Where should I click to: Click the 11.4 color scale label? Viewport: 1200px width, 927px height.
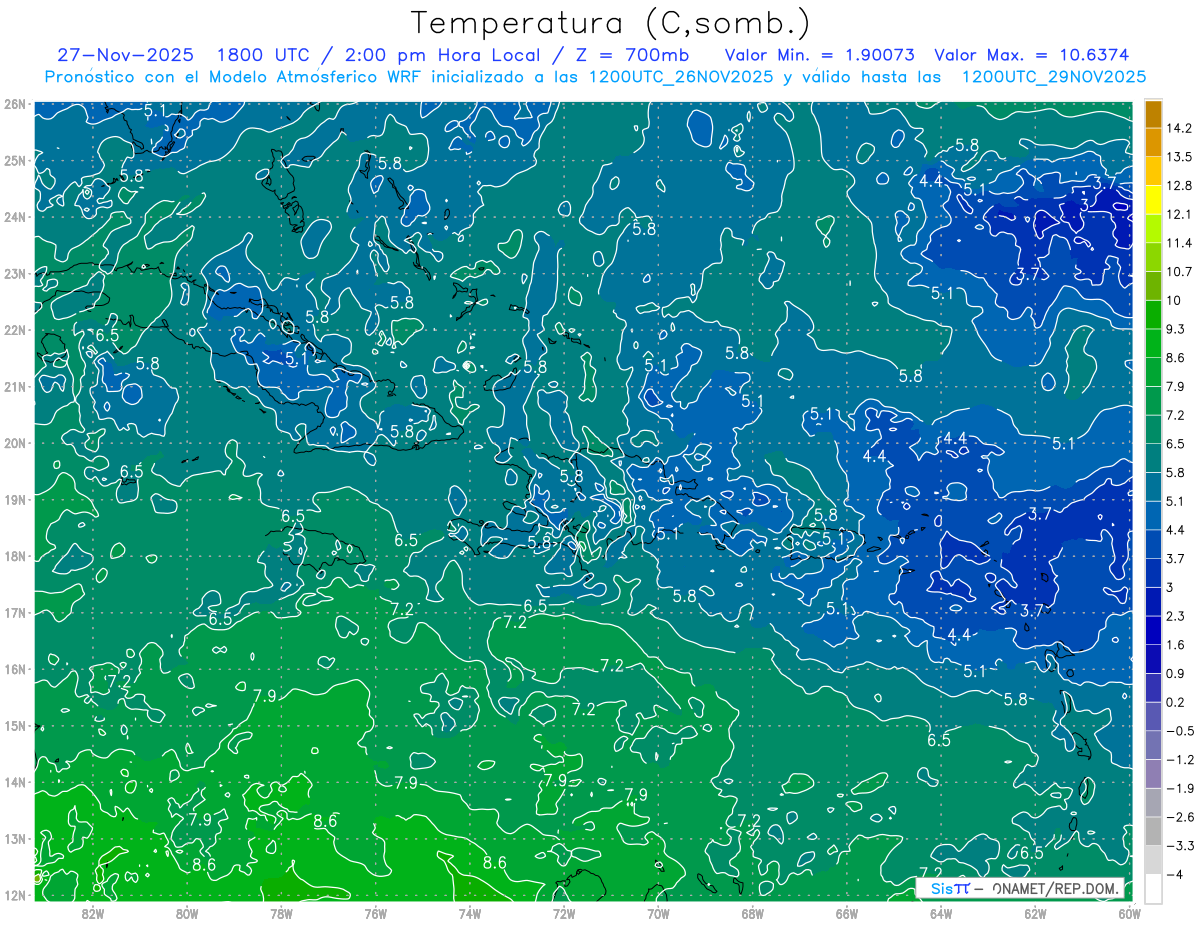tap(1179, 243)
